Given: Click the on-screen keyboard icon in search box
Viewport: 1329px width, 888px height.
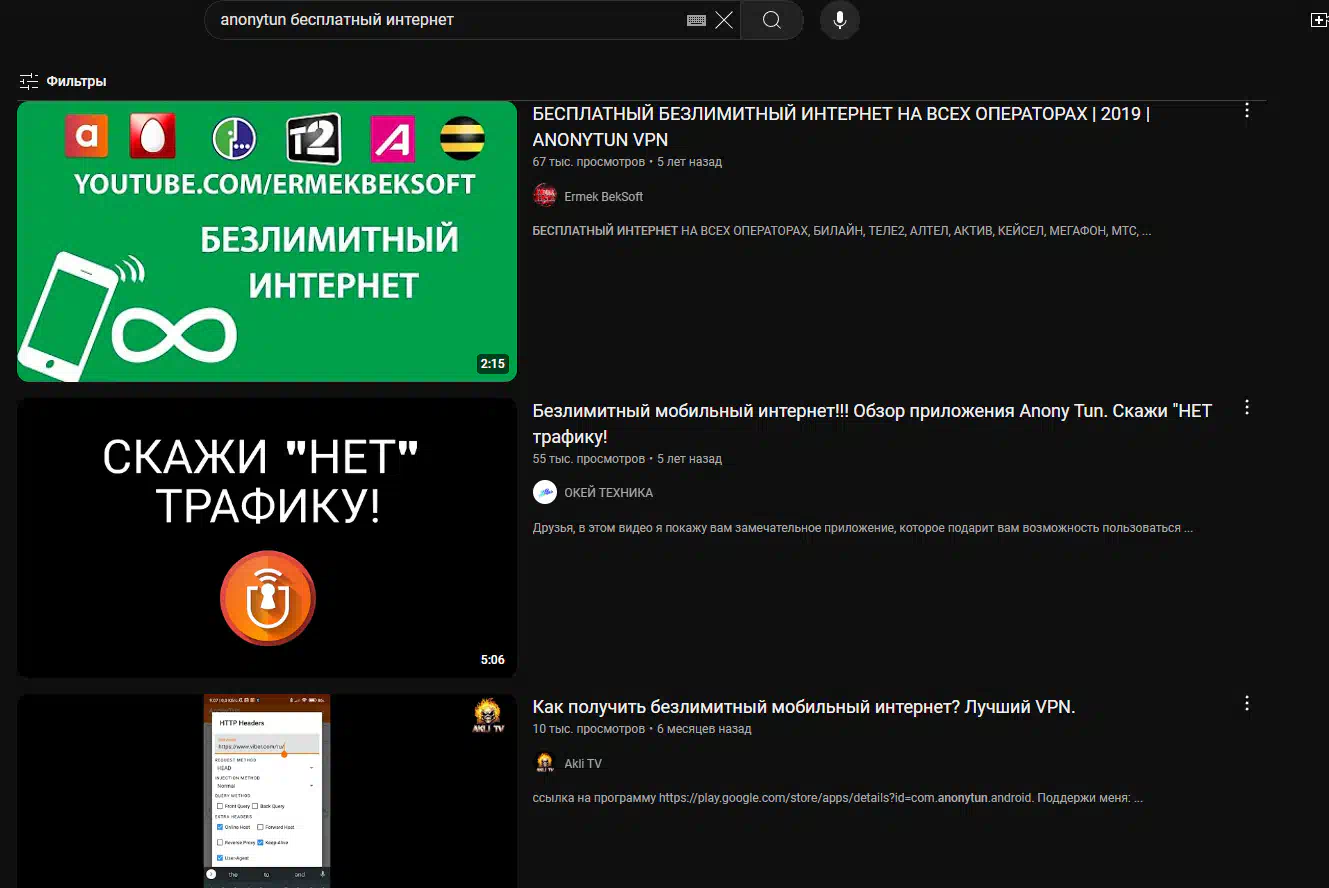Looking at the screenshot, I should pos(697,20).
